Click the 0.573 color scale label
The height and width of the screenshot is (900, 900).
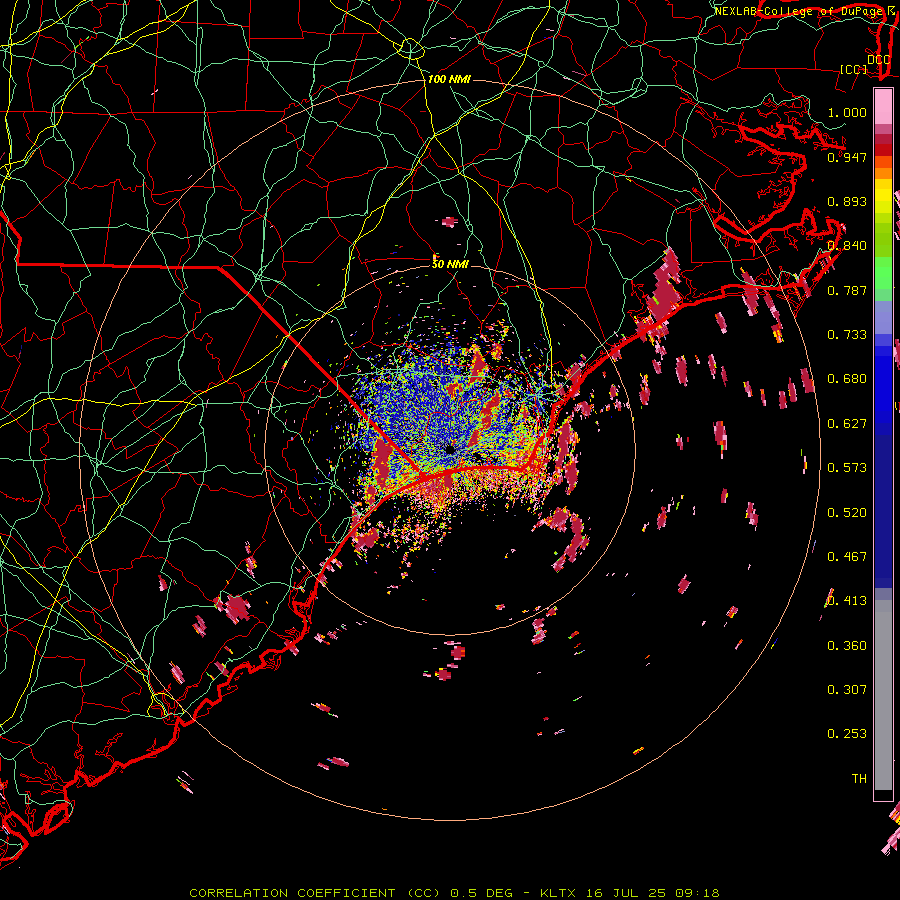(x=847, y=467)
